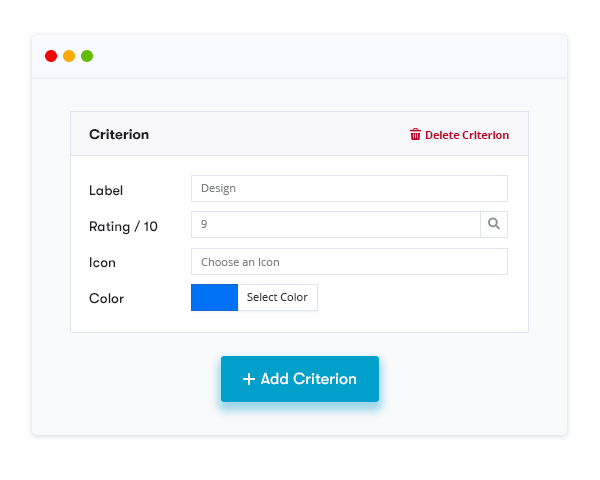Click the "Rating / 10" caption
This screenshot has height=480, width=600.
pyautogui.click(x=123, y=227)
